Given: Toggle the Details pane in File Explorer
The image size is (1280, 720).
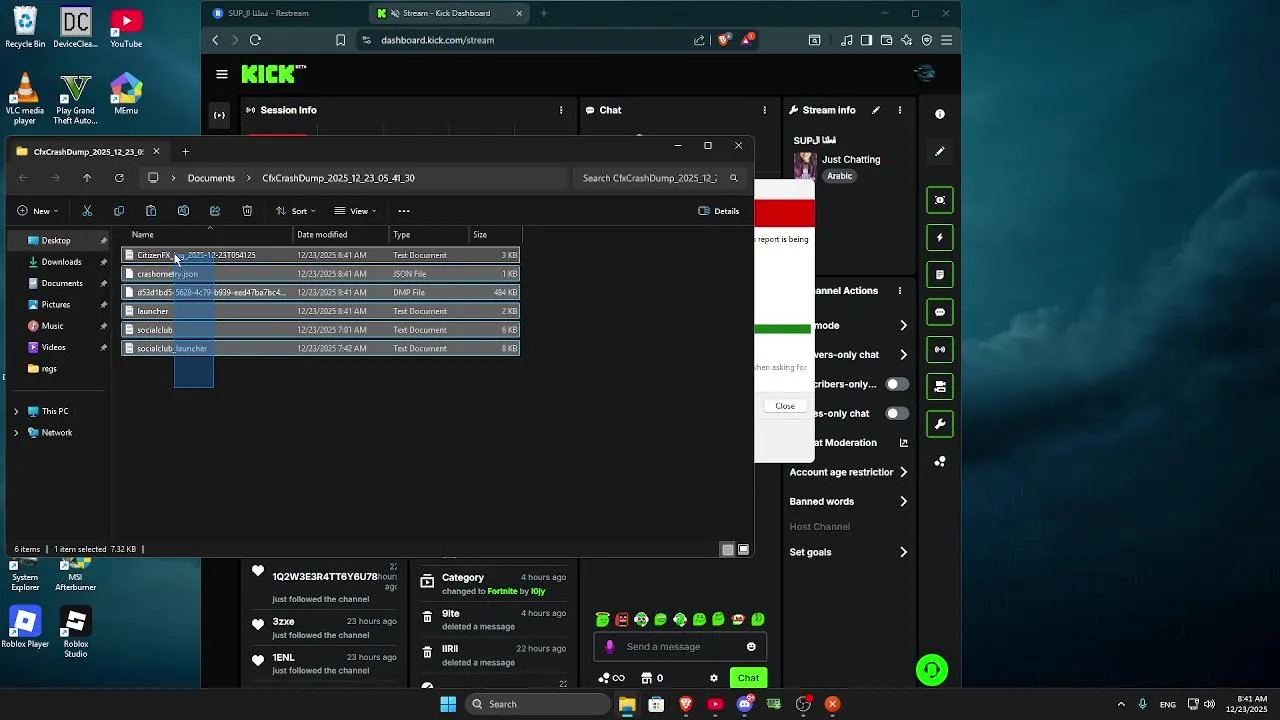Looking at the screenshot, I should [x=719, y=211].
